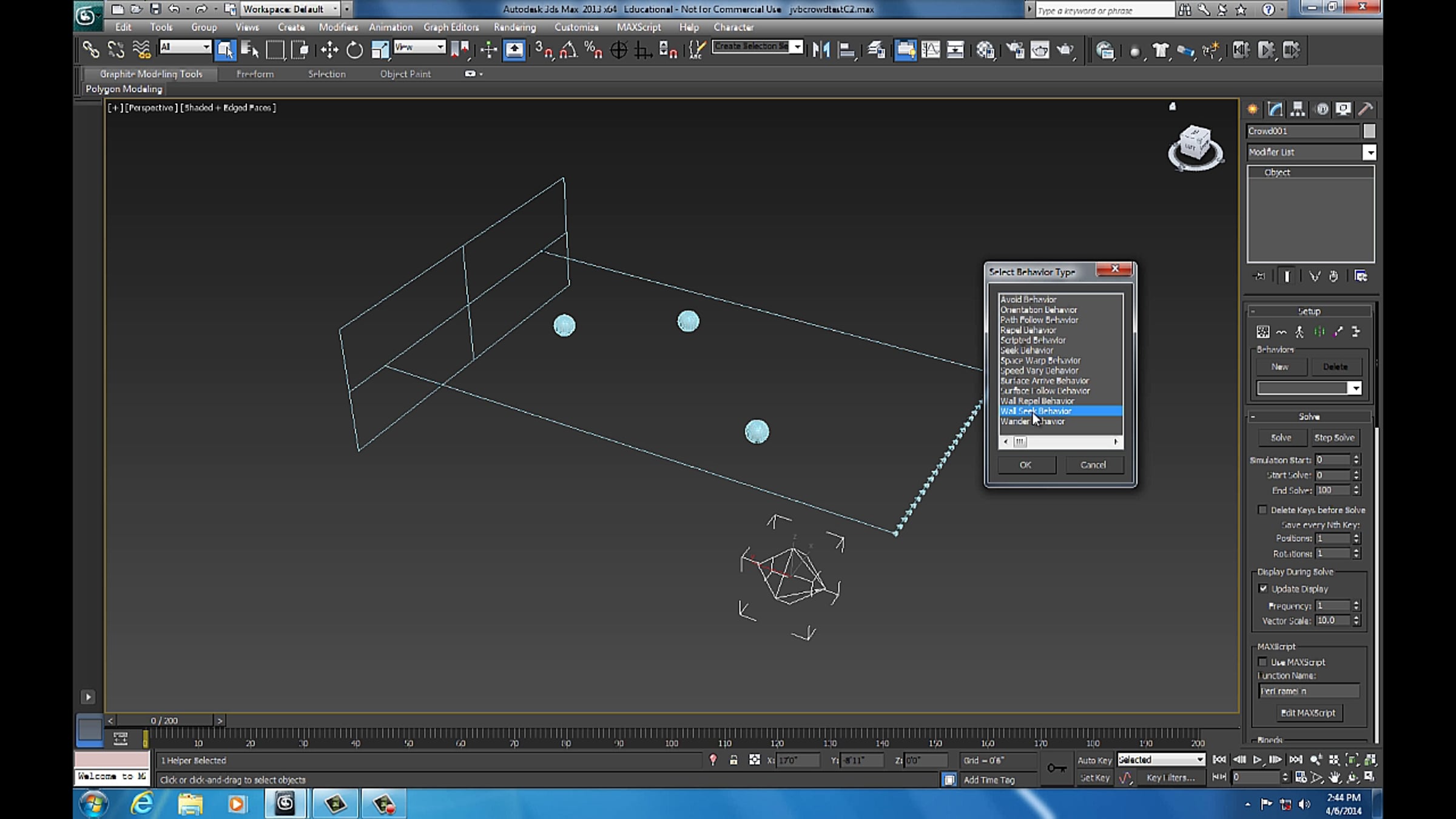
Task: Activate the Select and Rotate tool
Action: 354,50
